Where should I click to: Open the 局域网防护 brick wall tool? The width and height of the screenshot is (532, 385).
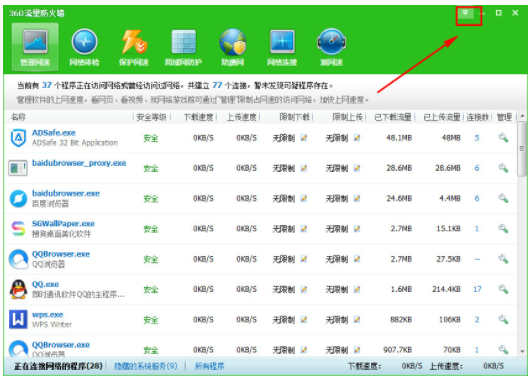(x=183, y=47)
